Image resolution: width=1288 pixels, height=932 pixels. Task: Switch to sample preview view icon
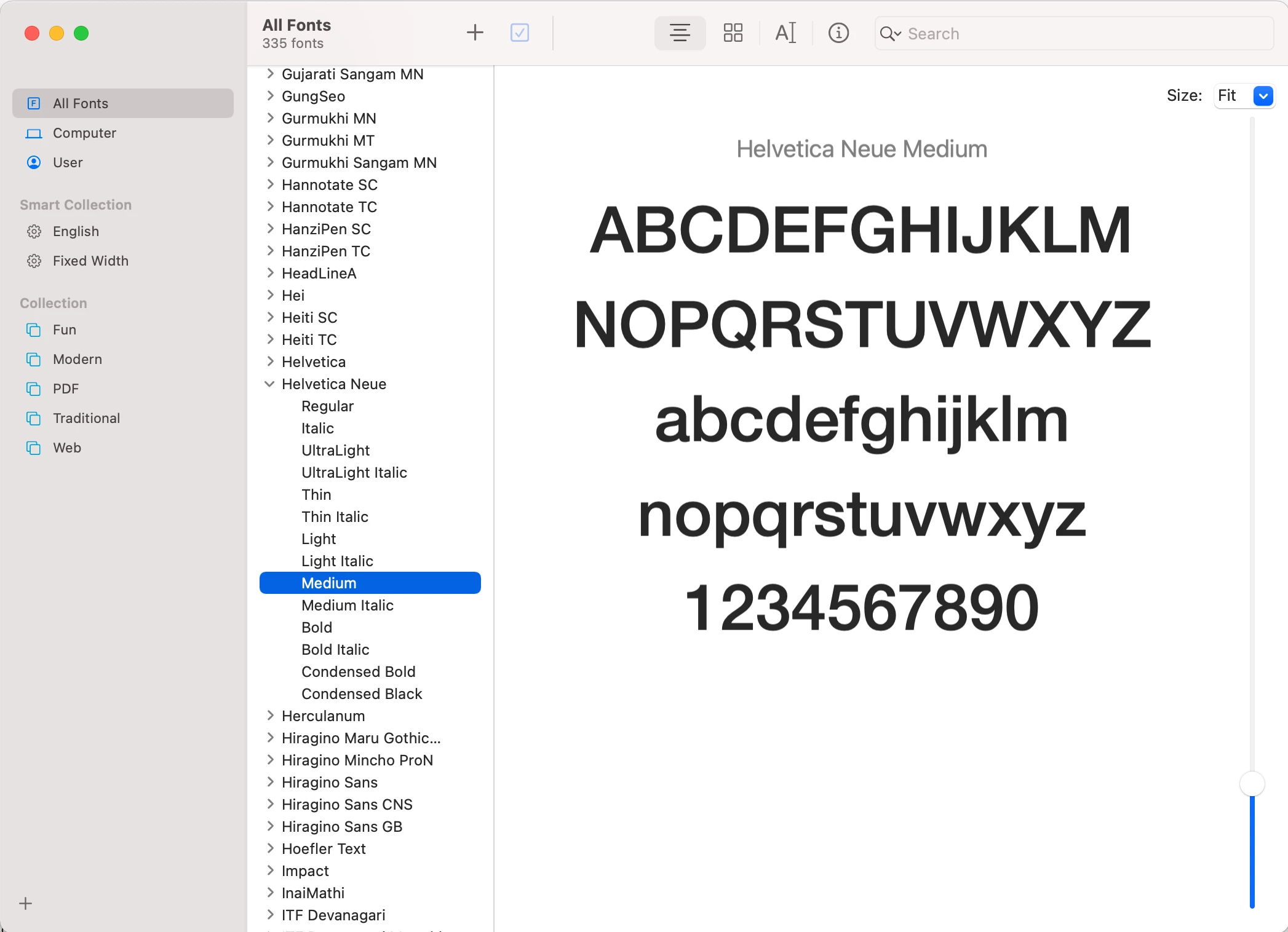(680, 33)
